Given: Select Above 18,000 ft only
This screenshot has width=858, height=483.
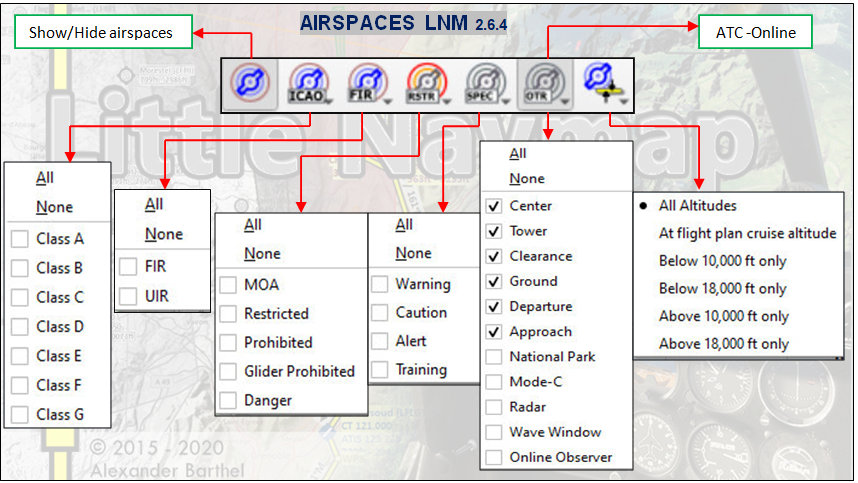Looking at the screenshot, I should click(x=723, y=344).
